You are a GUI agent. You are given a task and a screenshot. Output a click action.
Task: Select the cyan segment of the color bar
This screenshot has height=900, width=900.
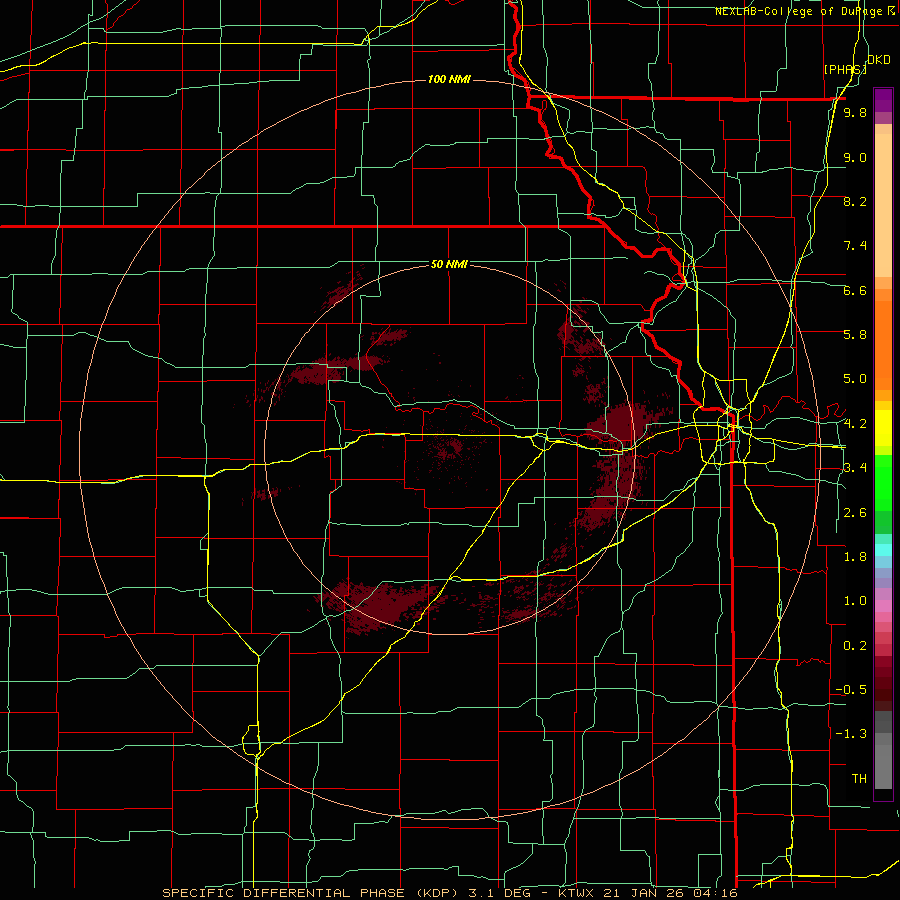pyautogui.click(x=883, y=550)
